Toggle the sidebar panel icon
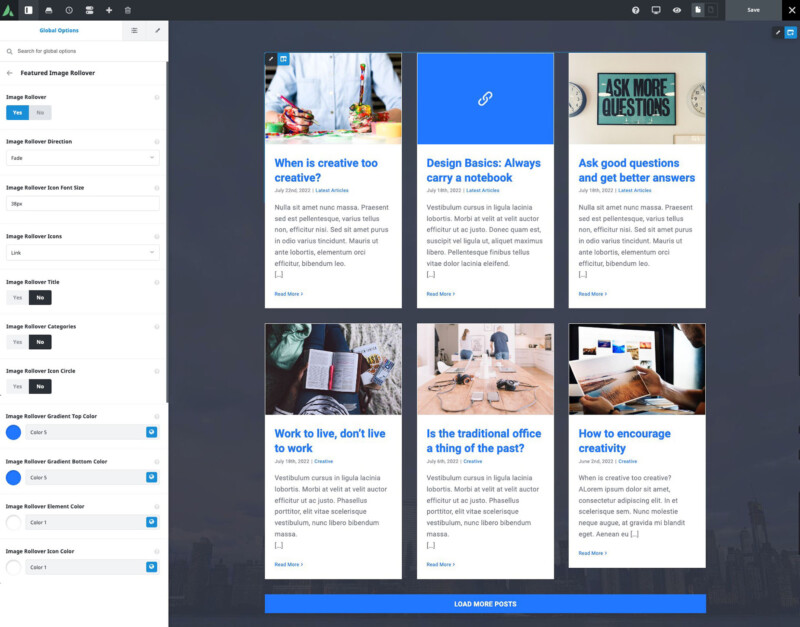 pyautogui.click(x=29, y=10)
